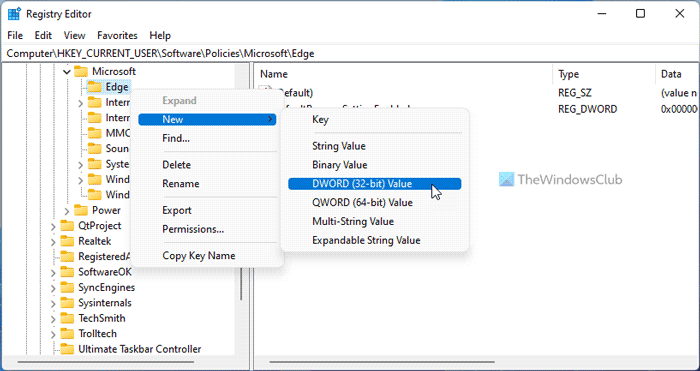Open the View menu

75,35
